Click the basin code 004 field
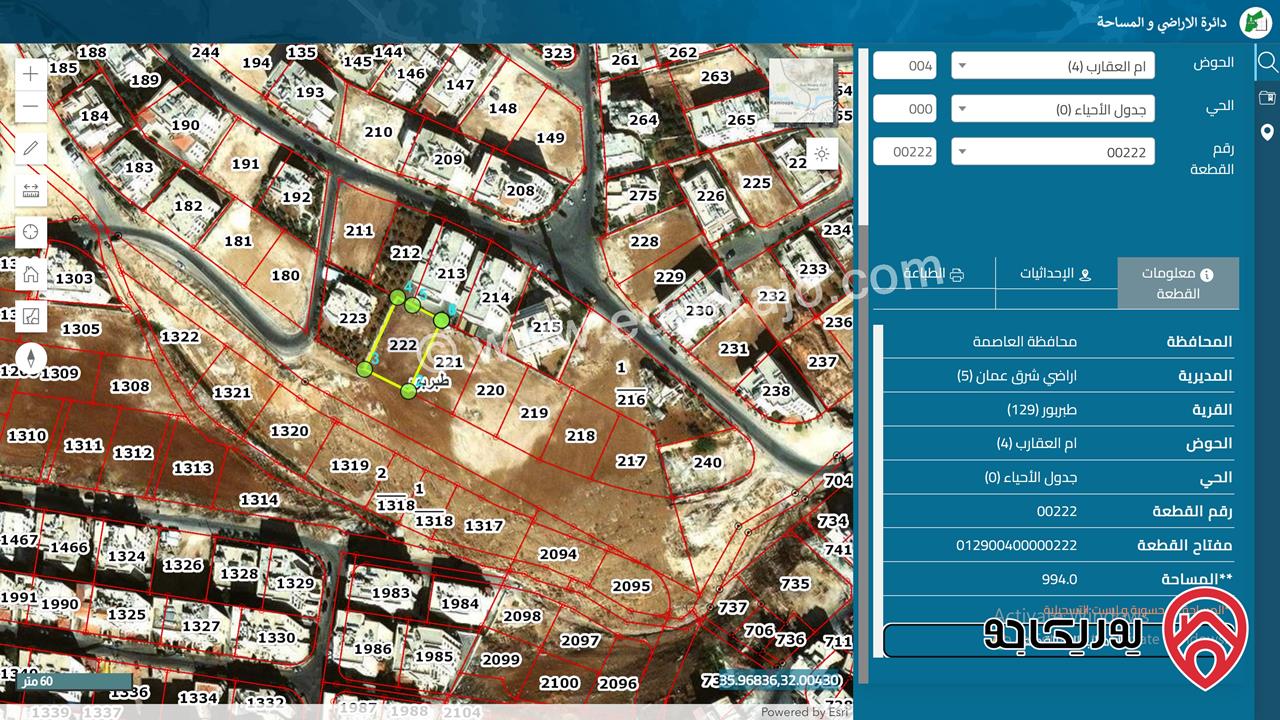 (904, 66)
